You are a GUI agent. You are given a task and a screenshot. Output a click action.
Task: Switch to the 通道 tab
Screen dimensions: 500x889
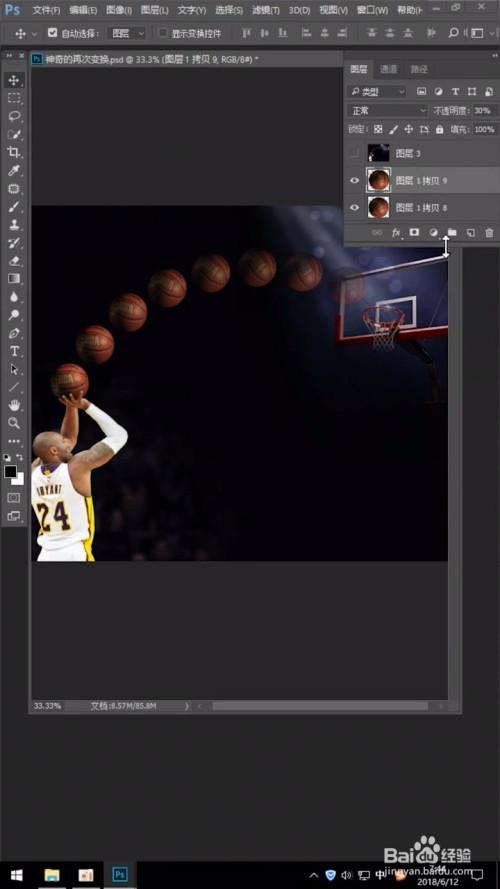[389, 69]
